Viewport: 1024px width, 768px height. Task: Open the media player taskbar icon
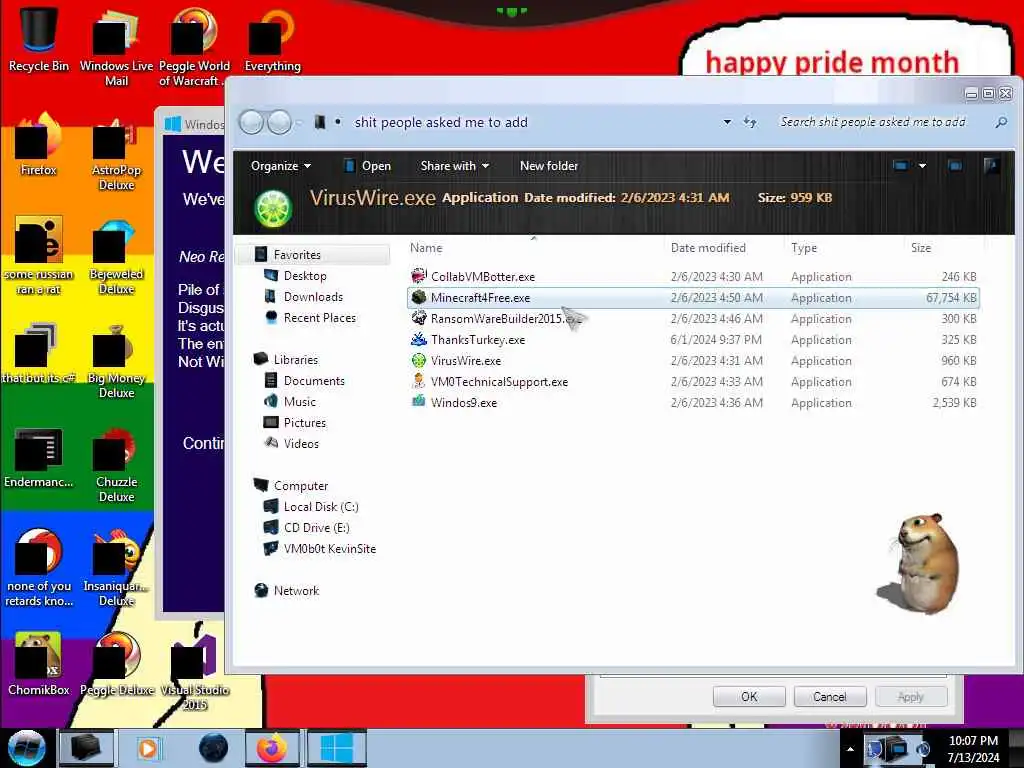(148, 748)
